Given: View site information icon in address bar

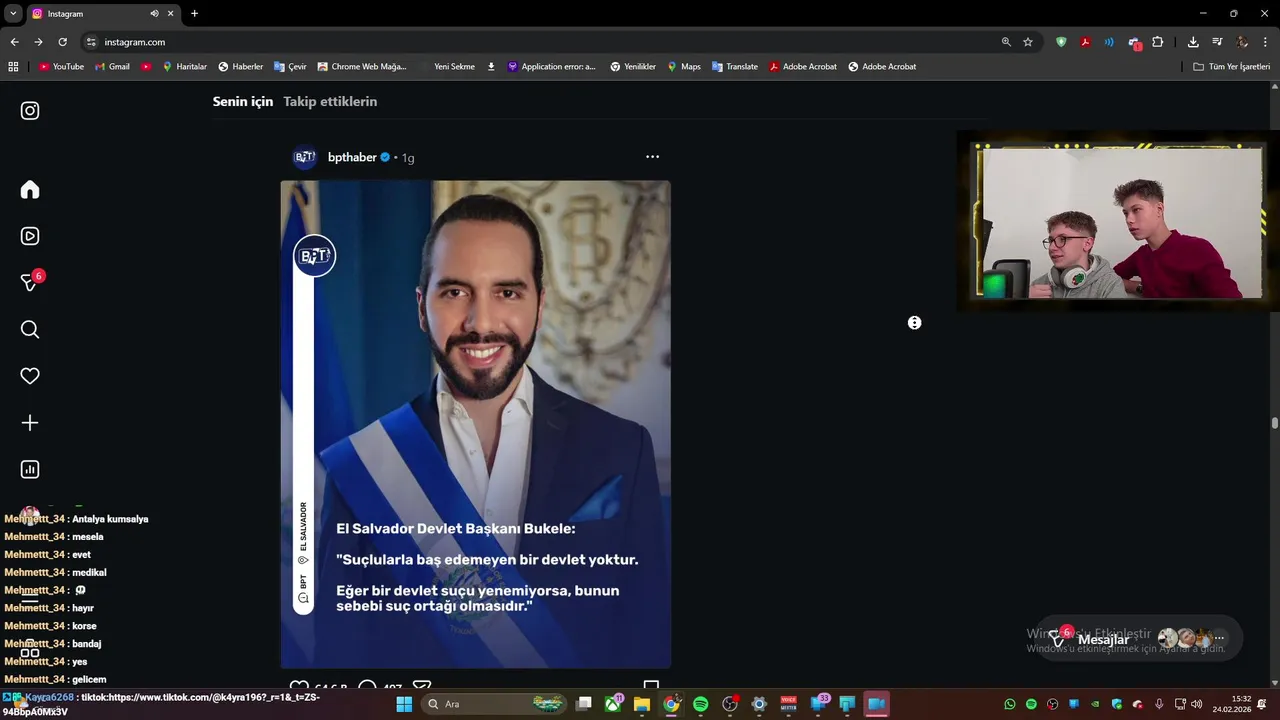Looking at the screenshot, I should (x=91, y=42).
